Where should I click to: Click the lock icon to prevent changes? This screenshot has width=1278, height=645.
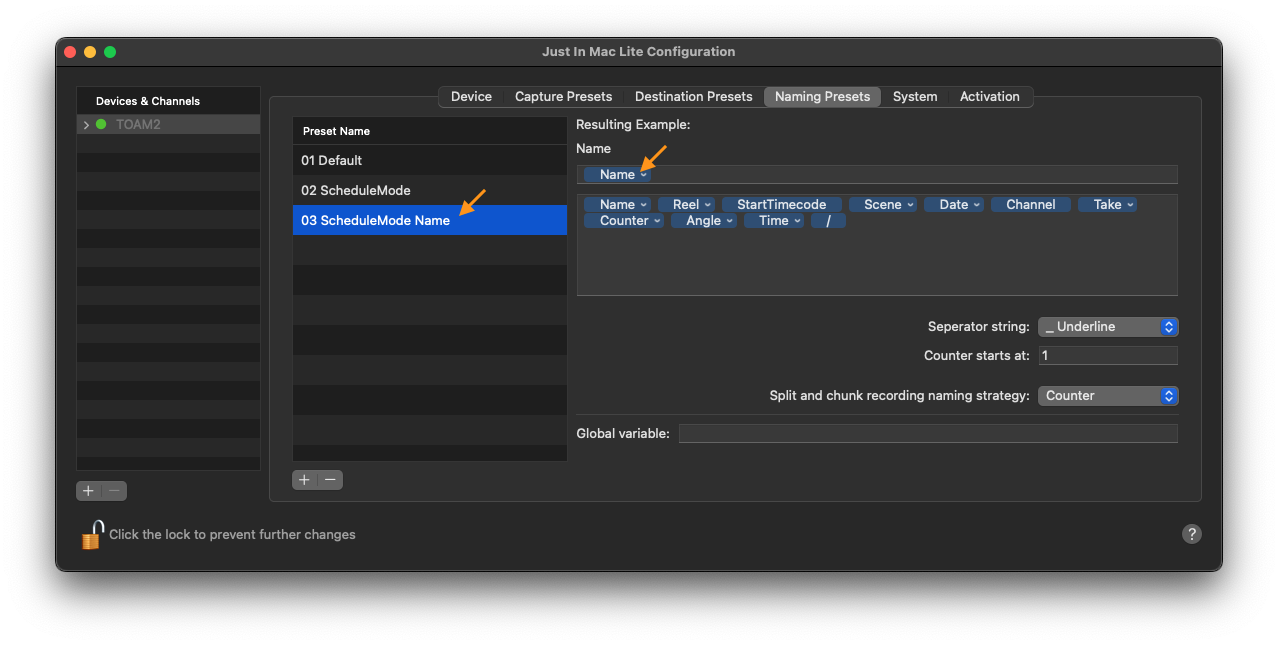tap(92, 534)
